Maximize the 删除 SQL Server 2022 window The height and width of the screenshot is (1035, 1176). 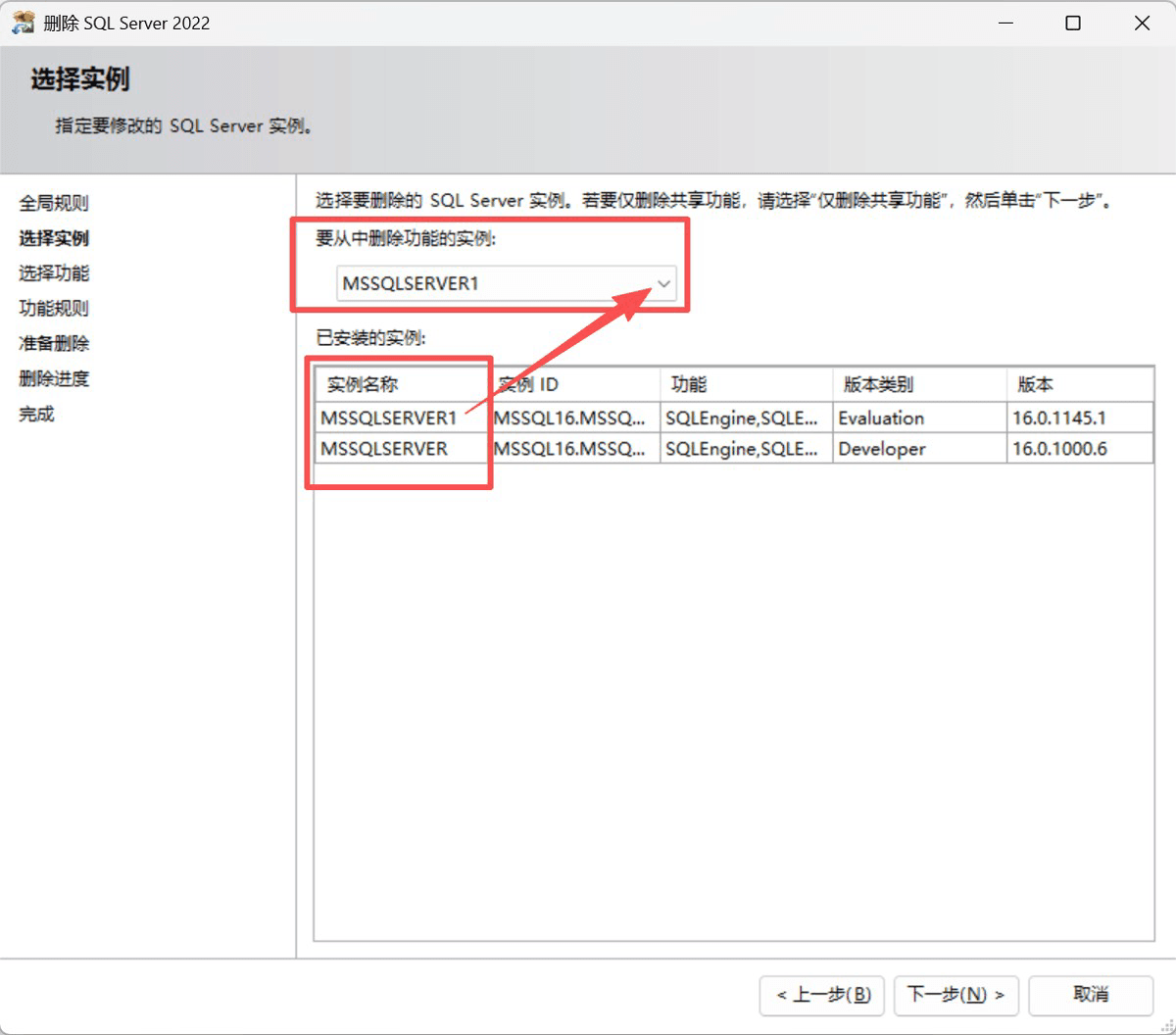click(1073, 23)
